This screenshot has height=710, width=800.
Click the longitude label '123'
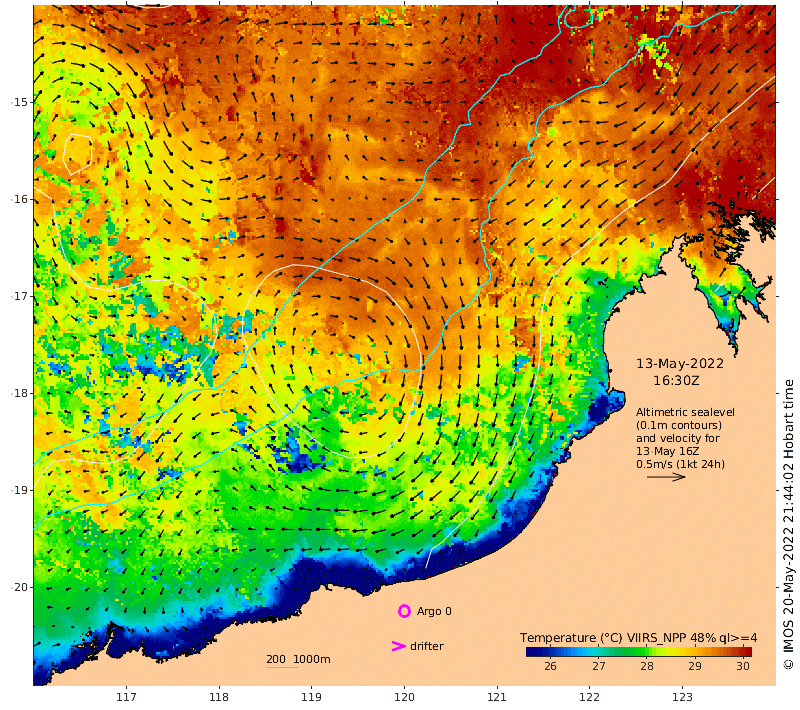[x=682, y=697]
